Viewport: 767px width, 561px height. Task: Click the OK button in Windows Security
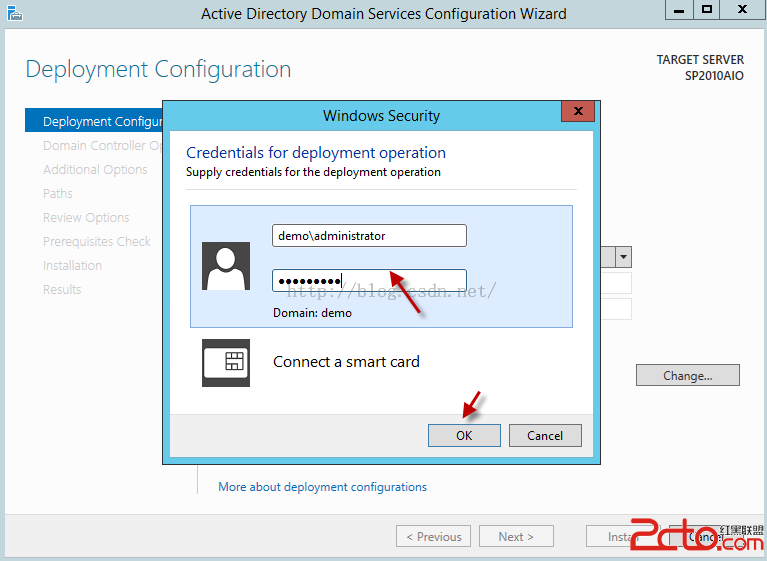click(464, 435)
